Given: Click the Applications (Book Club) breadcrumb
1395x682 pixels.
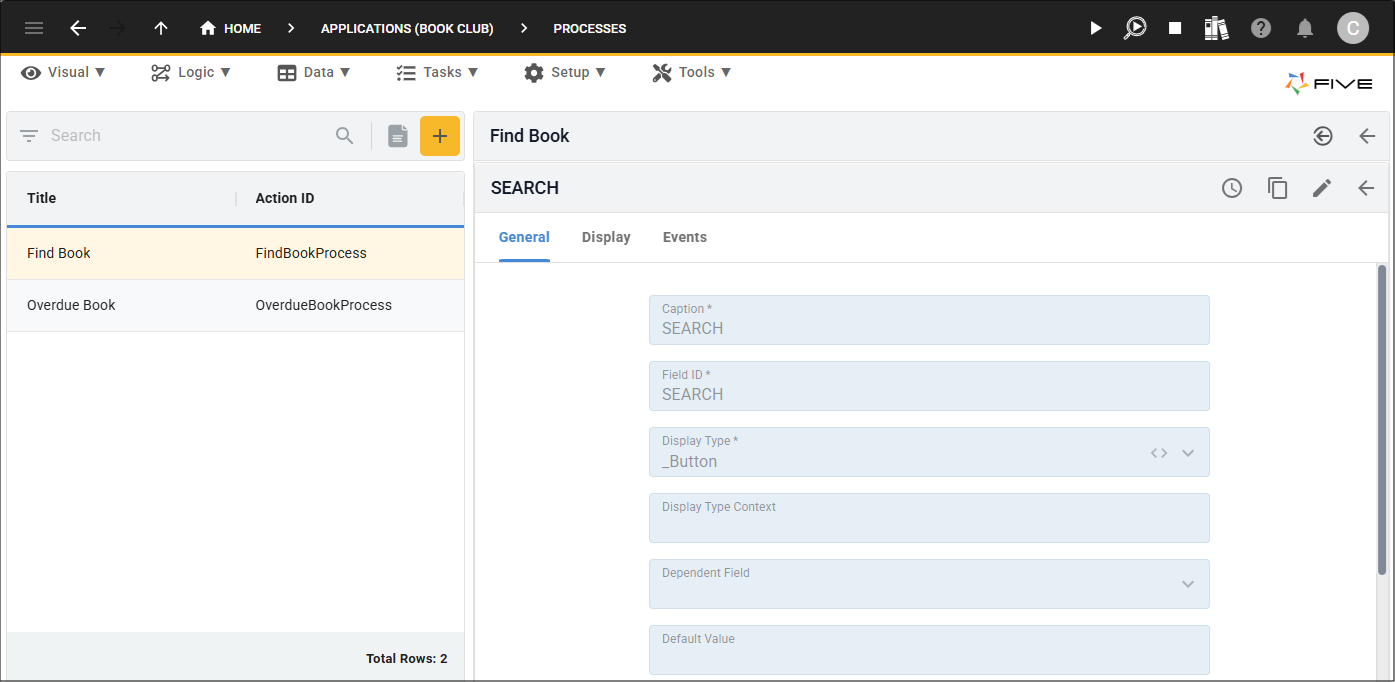Looking at the screenshot, I should pyautogui.click(x=407, y=28).
